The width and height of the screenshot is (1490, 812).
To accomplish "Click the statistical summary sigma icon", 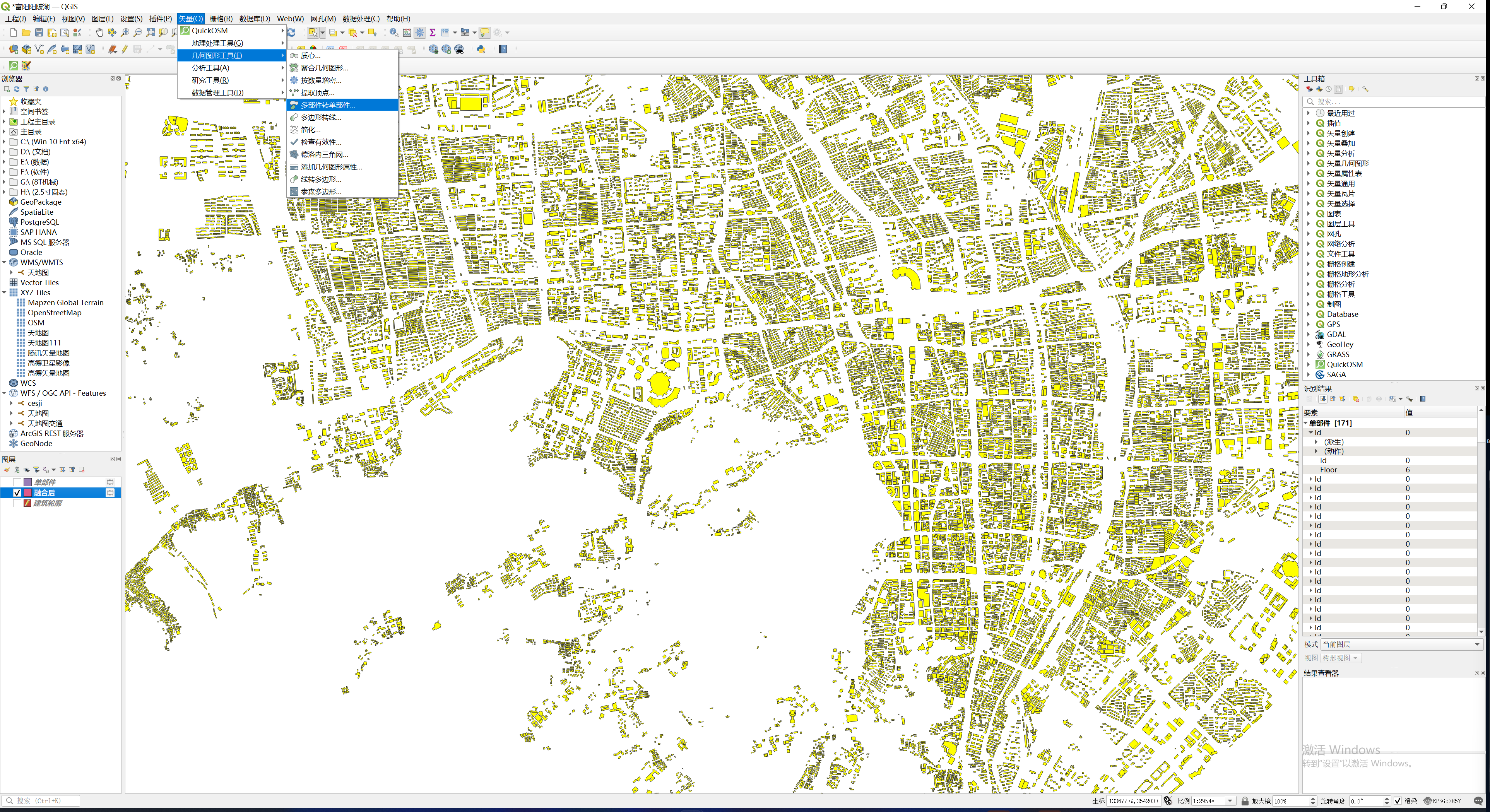I will [x=432, y=32].
